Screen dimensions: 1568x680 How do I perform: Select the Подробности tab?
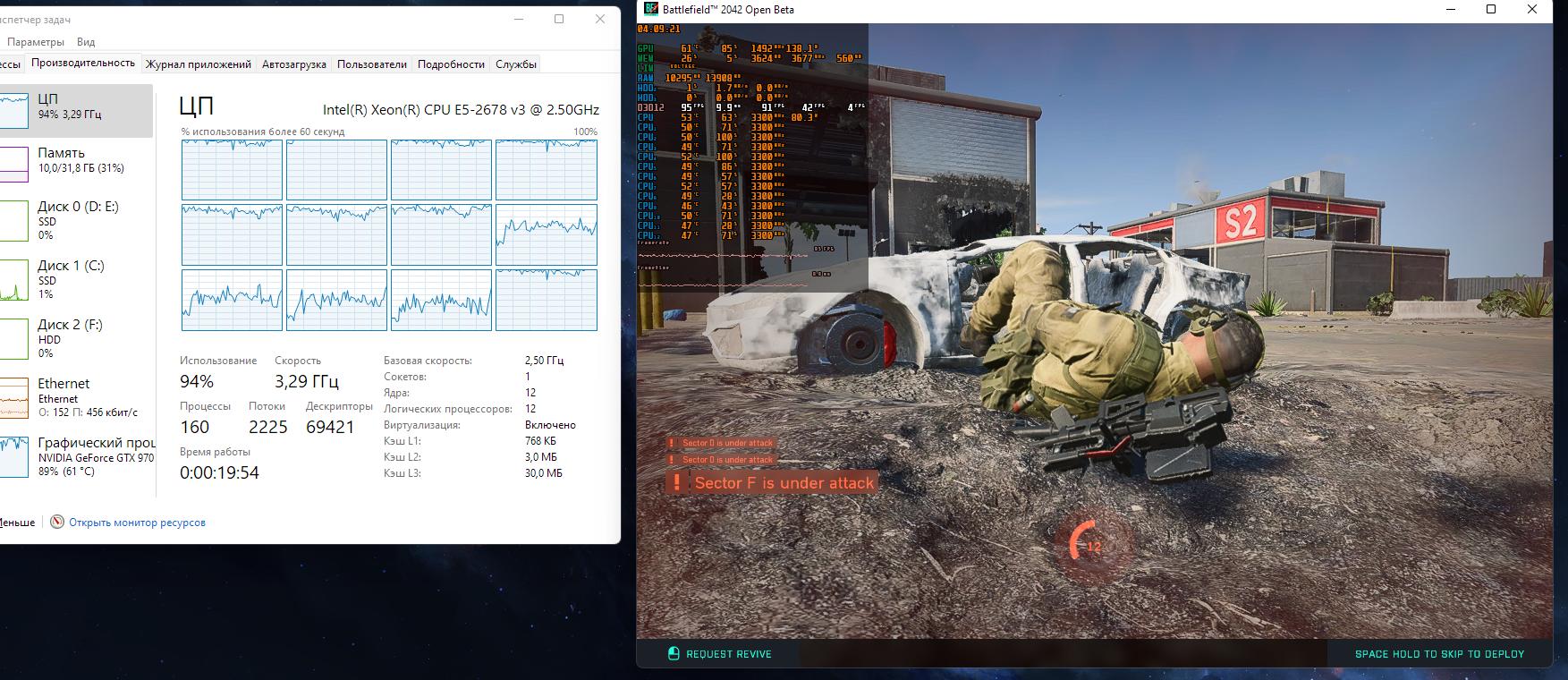[x=451, y=64]
